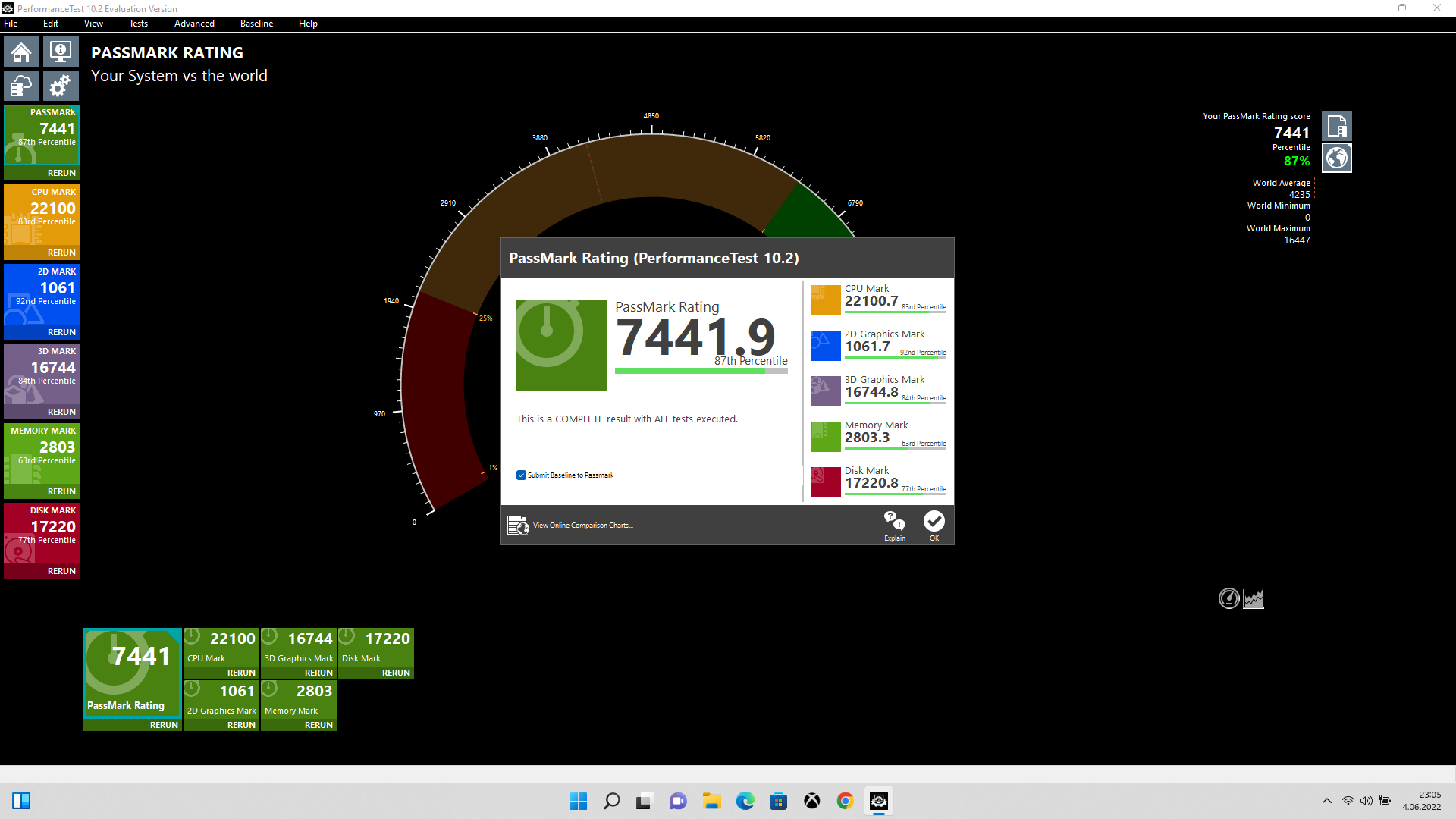Uncheck Submit Baseline to Passmark

click(x=521, y=475)
